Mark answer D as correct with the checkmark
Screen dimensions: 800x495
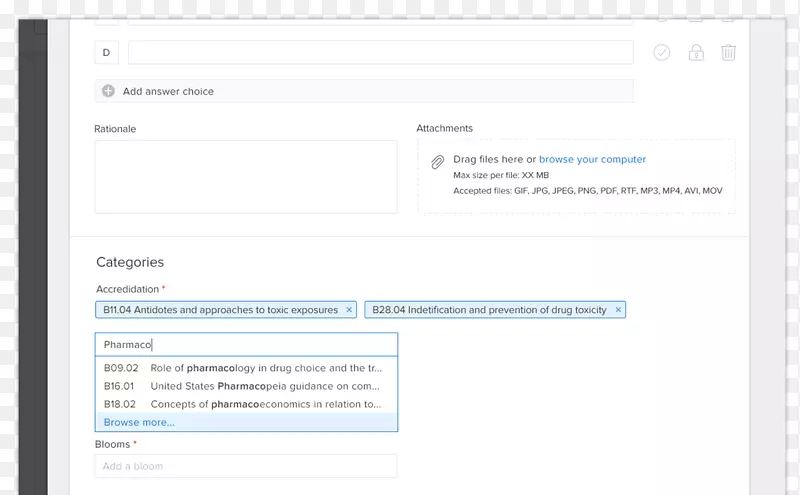click(x=661, y=53)
